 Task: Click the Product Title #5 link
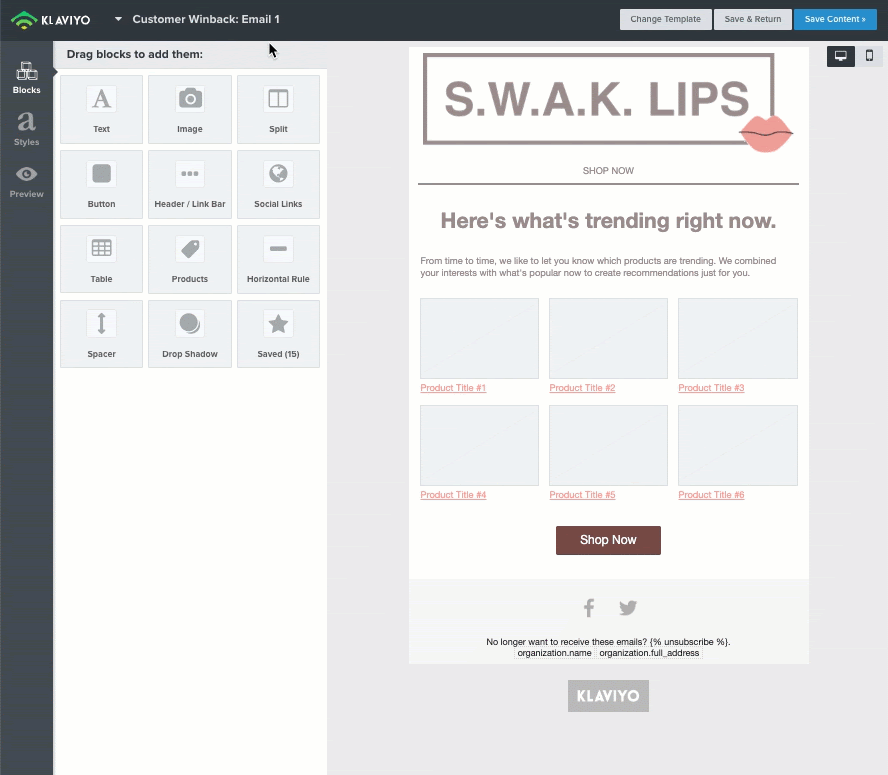(582, 495)
